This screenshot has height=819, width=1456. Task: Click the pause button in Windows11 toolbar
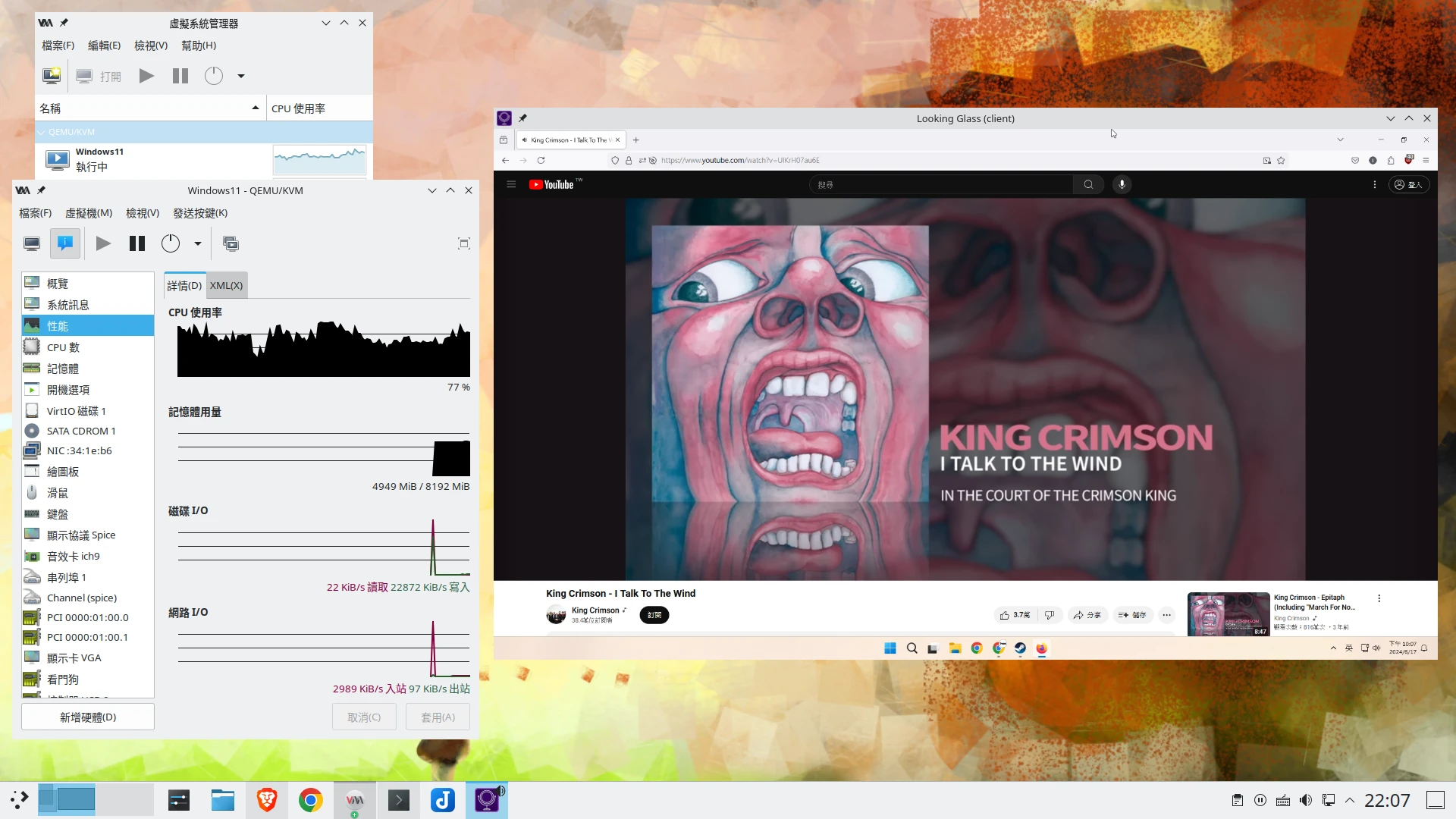pos(137,243)
